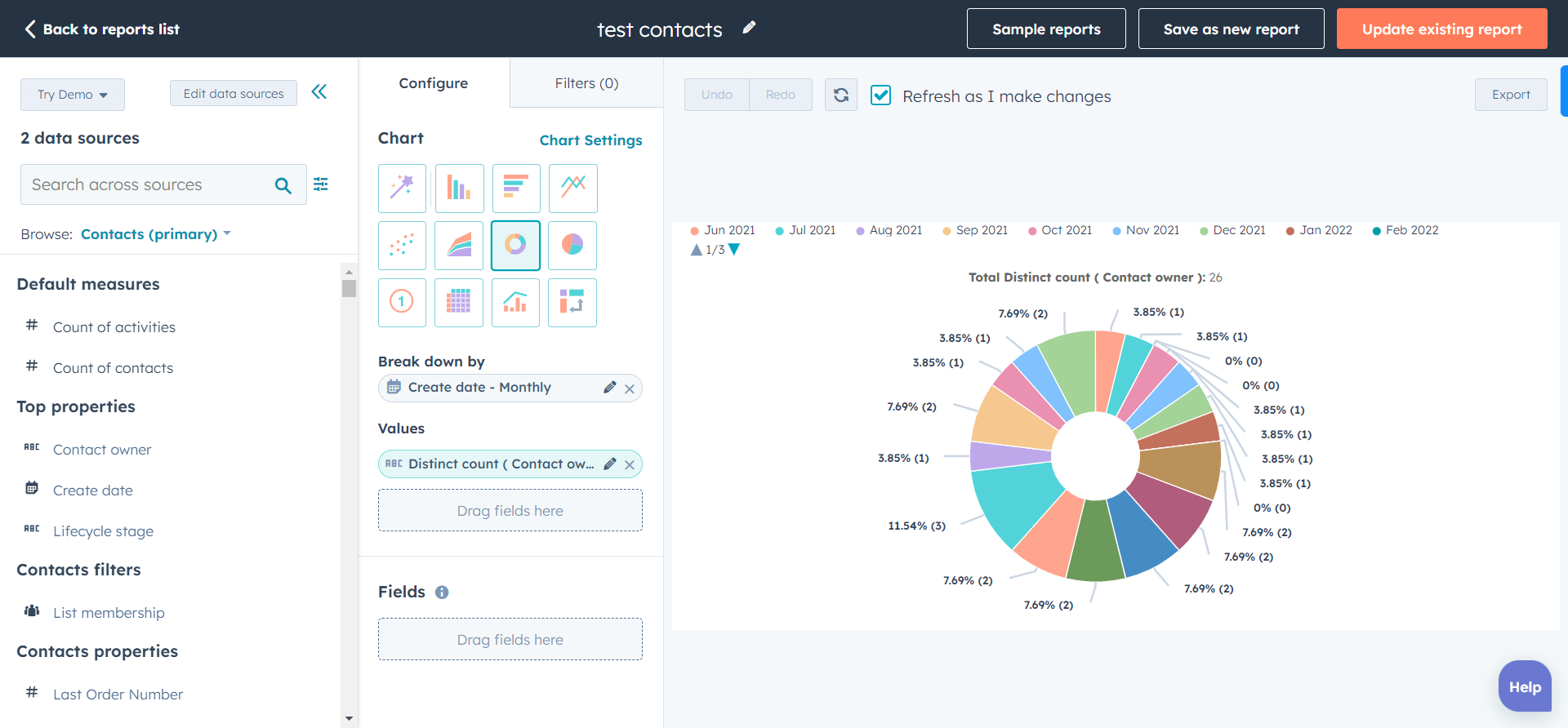Image resolution: width=1568 pixels, height=728 pixels.
Task: Open the Configure tab
Action: (433, 83)
